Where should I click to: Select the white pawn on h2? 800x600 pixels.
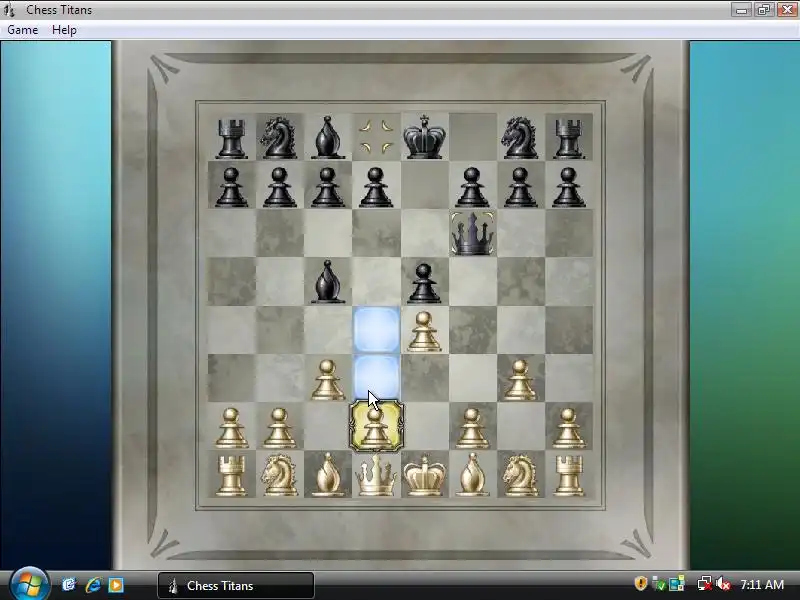tap(568, 428)
